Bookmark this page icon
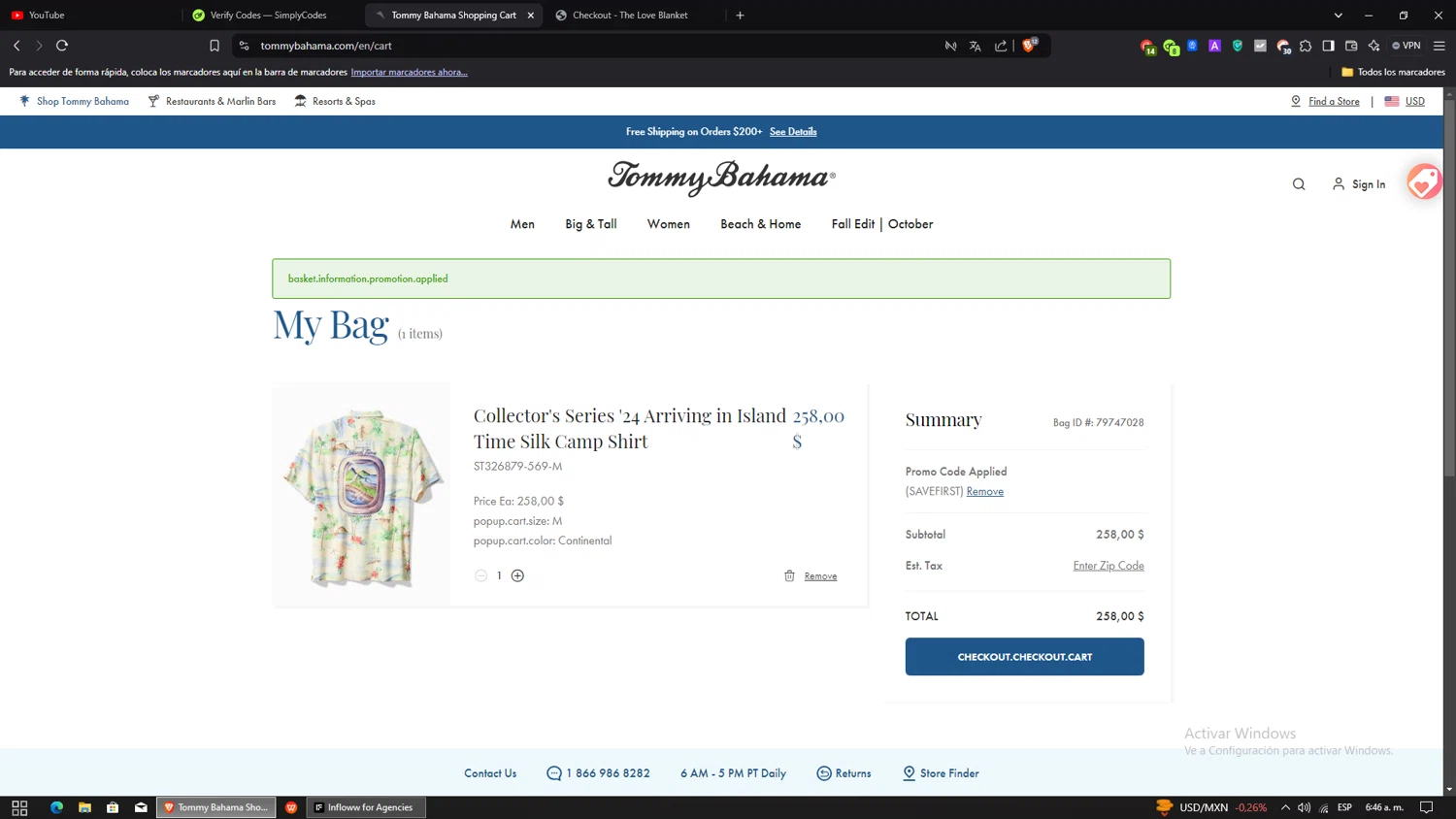Viewport: 1456px width, 819px height. point(215,46)
